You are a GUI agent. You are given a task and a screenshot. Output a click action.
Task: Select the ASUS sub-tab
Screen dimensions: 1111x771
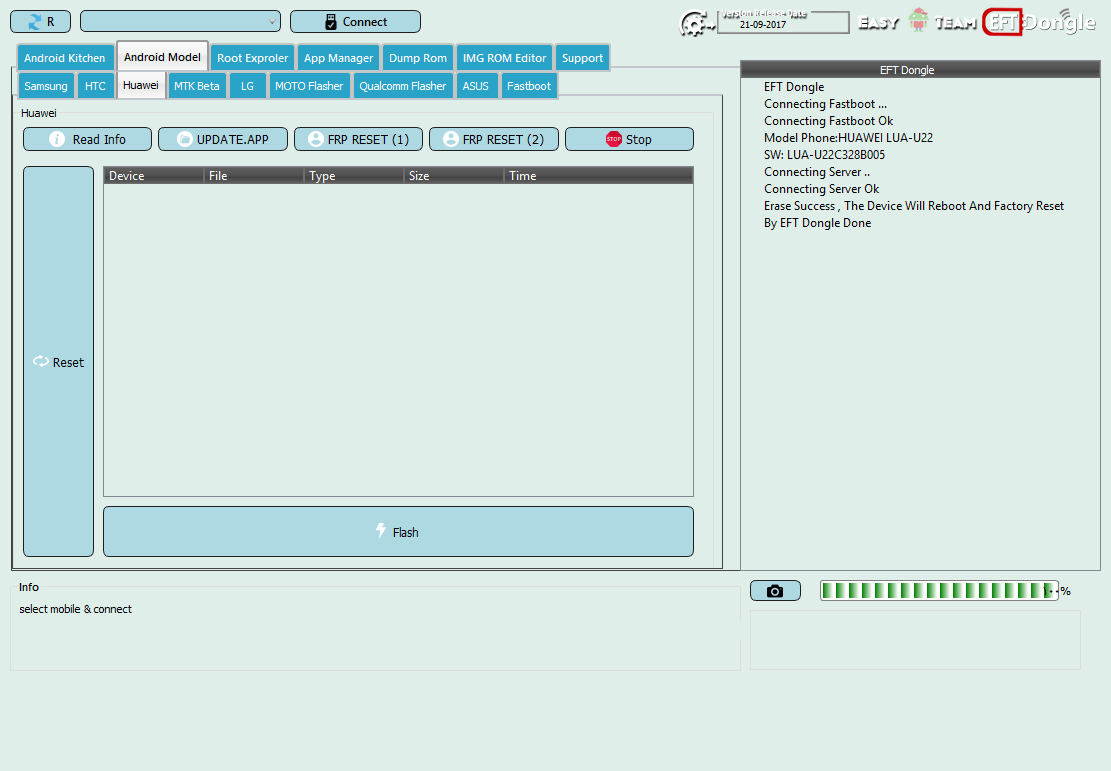point(475,86)
